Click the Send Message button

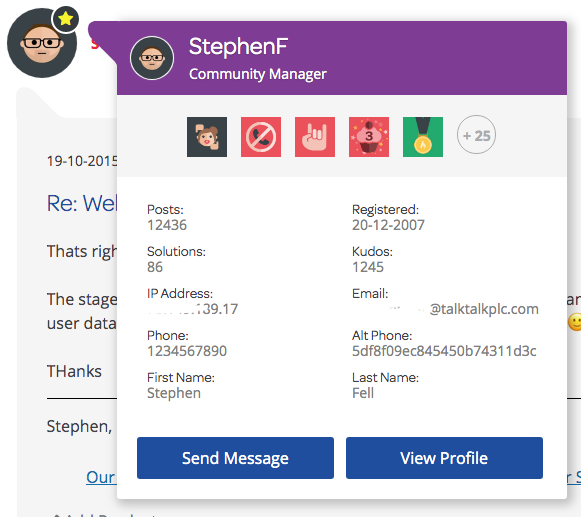(x=235, y=458)
